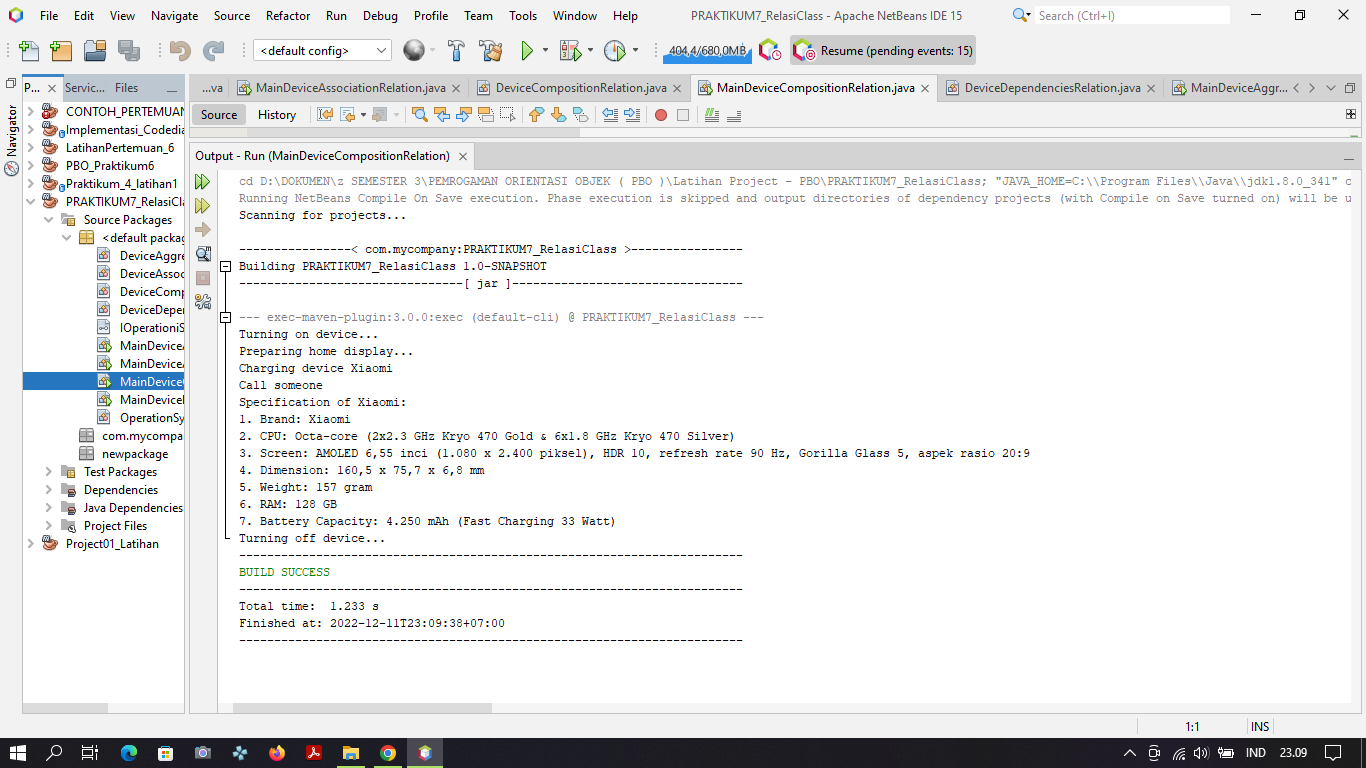Image resolution: width=1366 pixels, height=768 pixels.
Task: Open the default config dropdown
Action: [x=322, y=51]
